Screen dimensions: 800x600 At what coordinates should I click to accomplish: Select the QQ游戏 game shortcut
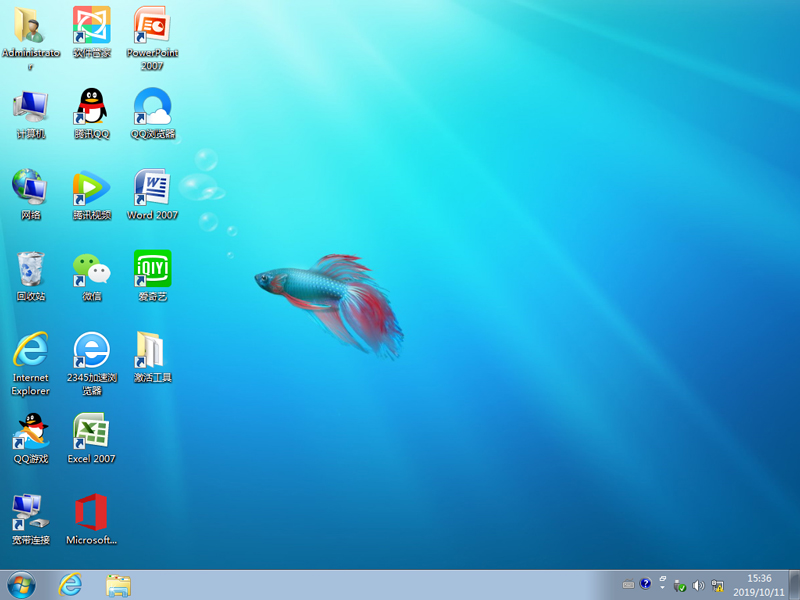[x=30, y=432]
